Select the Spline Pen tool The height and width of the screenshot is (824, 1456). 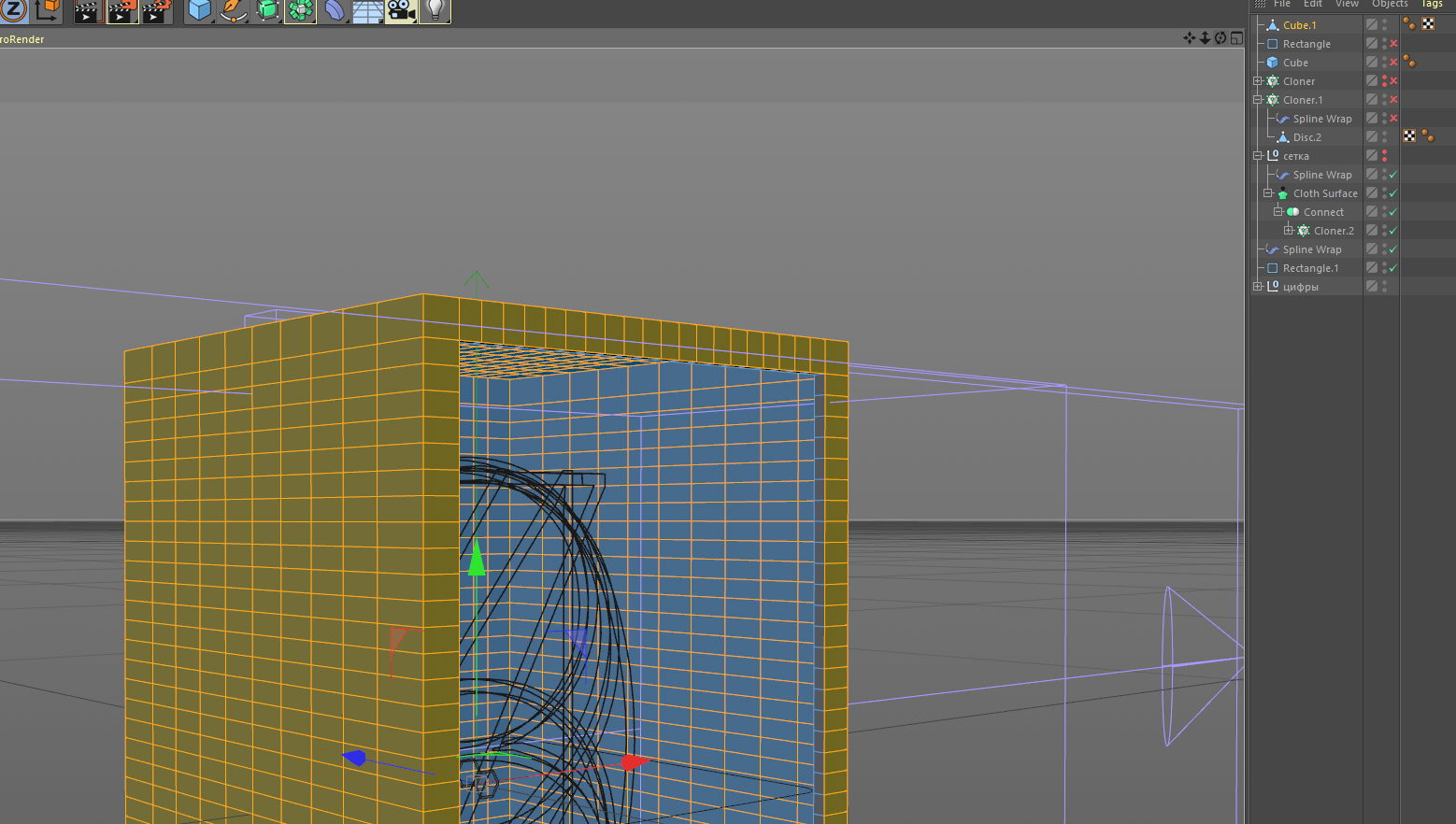click(234, 11)
